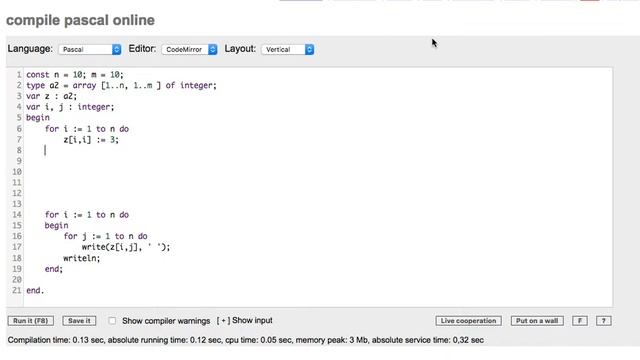Click the 'end;' statement on line 19
Viewport: 640px width, 360px height.
click(x=54, y=269)
